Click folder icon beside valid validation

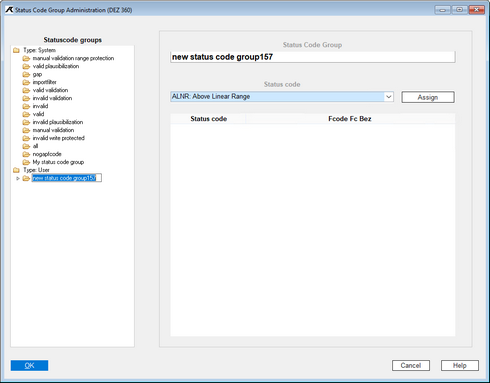[26, 90]
